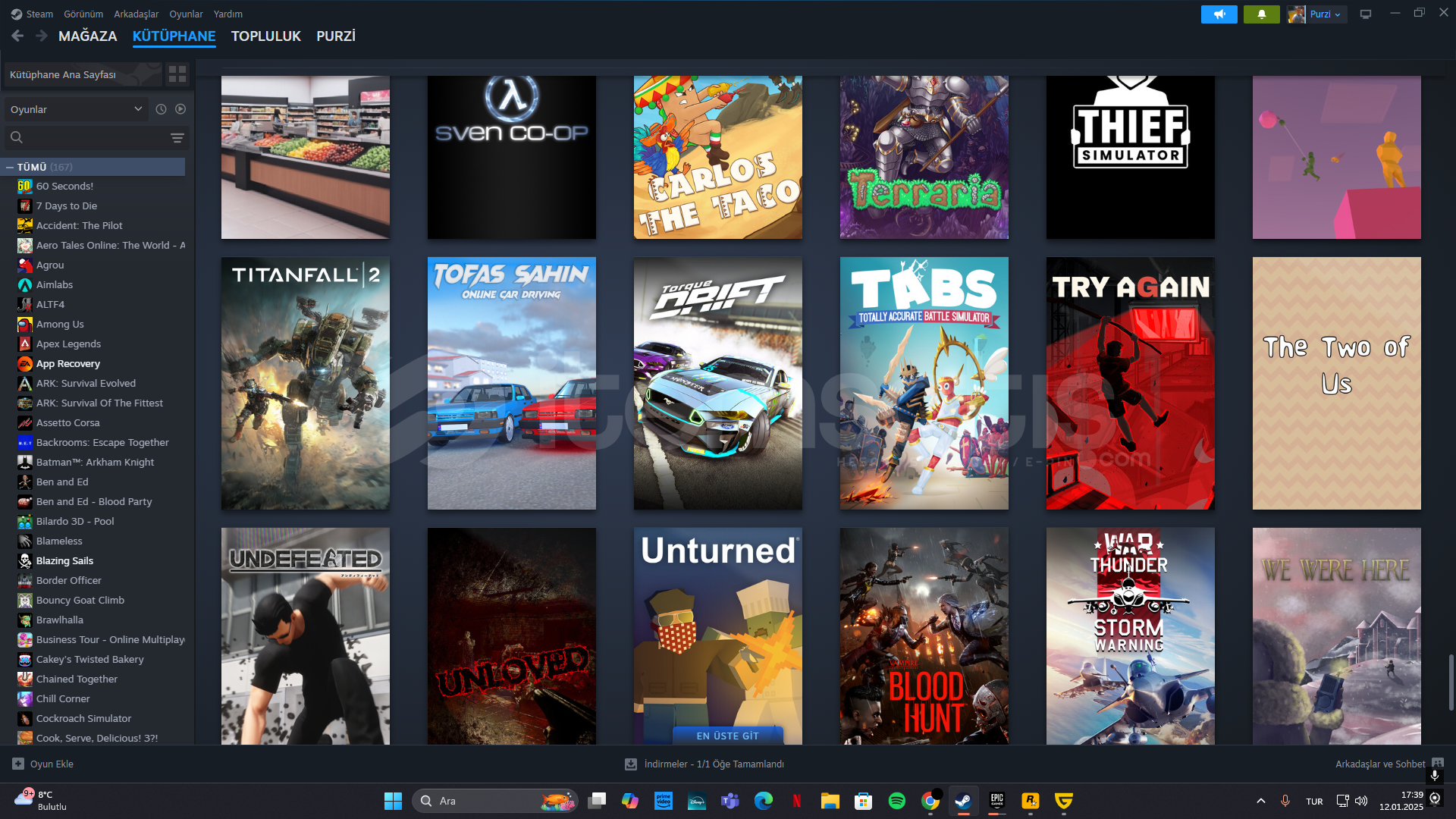Viewport: 1456px width, 819px height.
Task: Open the TABS game cover
Action: tap(924, 383)
